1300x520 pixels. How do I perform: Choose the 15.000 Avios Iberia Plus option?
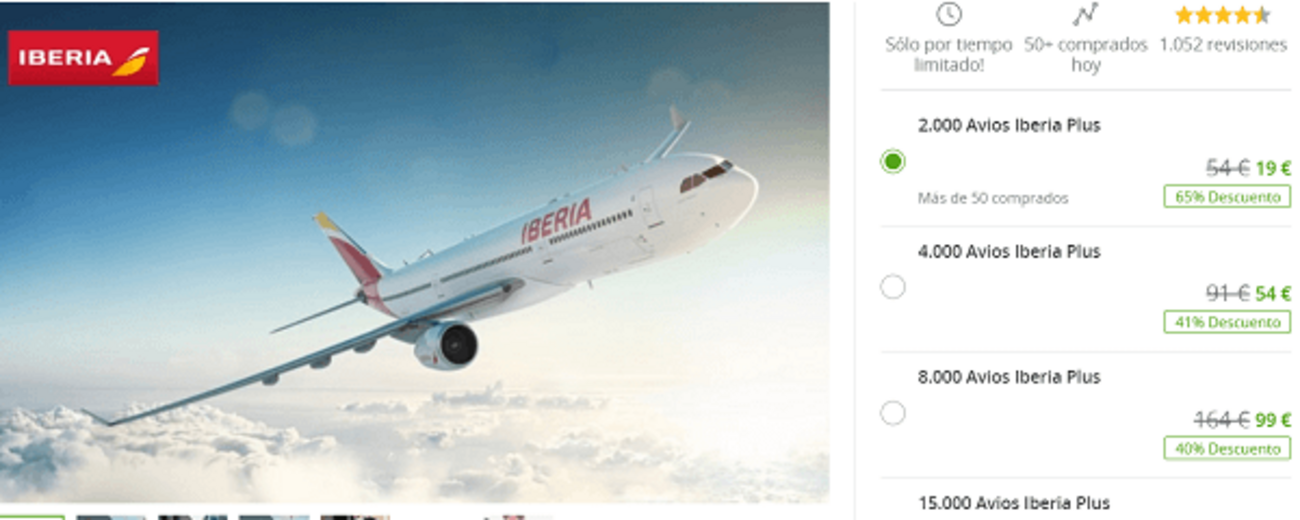(x=1014, y=503)
